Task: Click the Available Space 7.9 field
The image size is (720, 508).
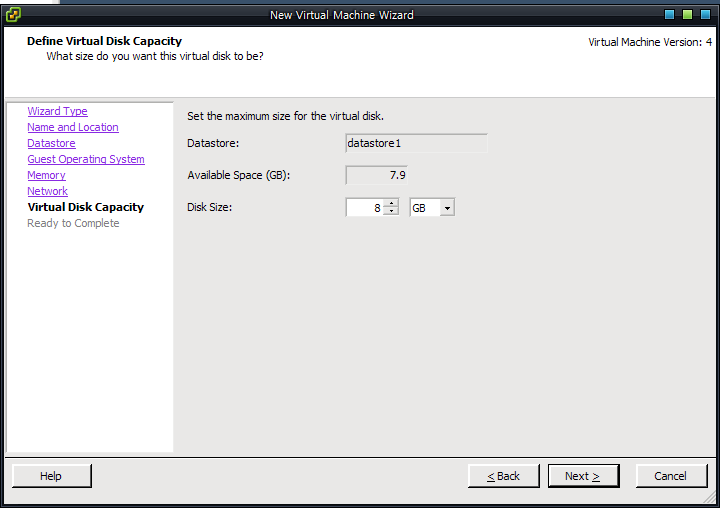Action: (x=376, y=175)
